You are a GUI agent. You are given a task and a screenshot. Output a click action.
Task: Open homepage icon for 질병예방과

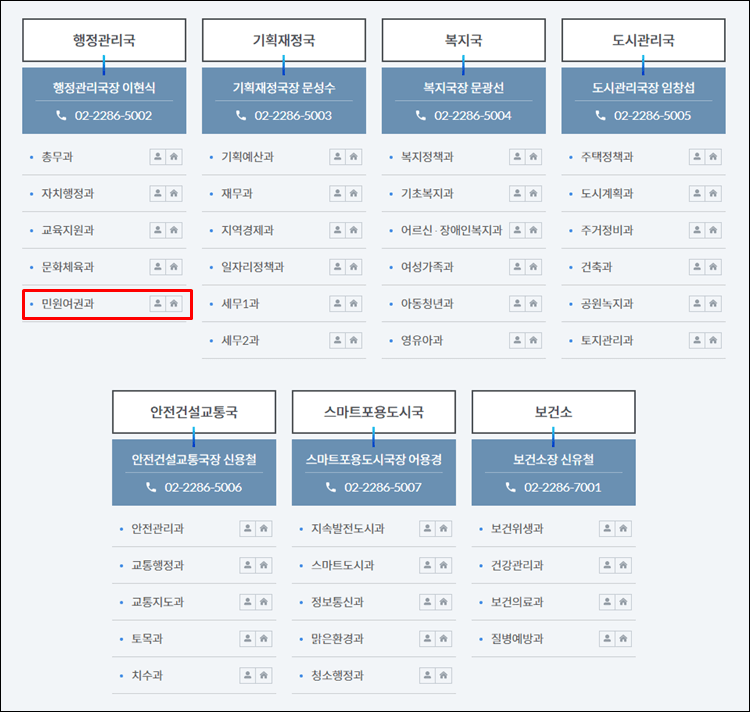click(x=624, y=638)
